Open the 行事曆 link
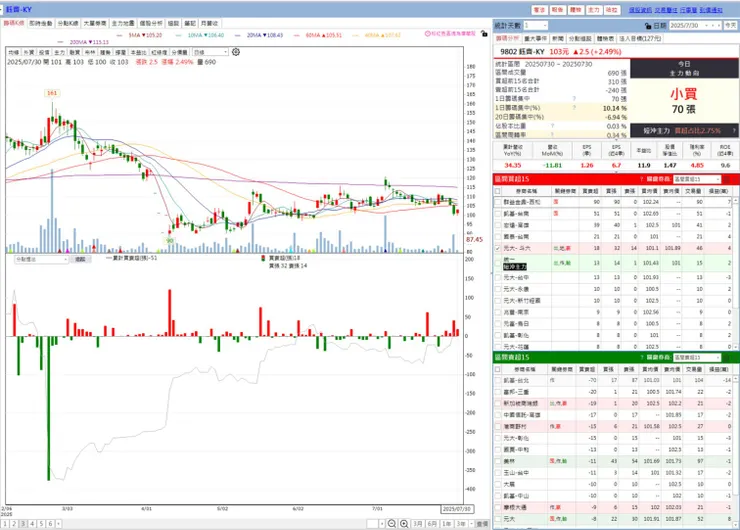This screenshot has width=740, height=530. 689,10
